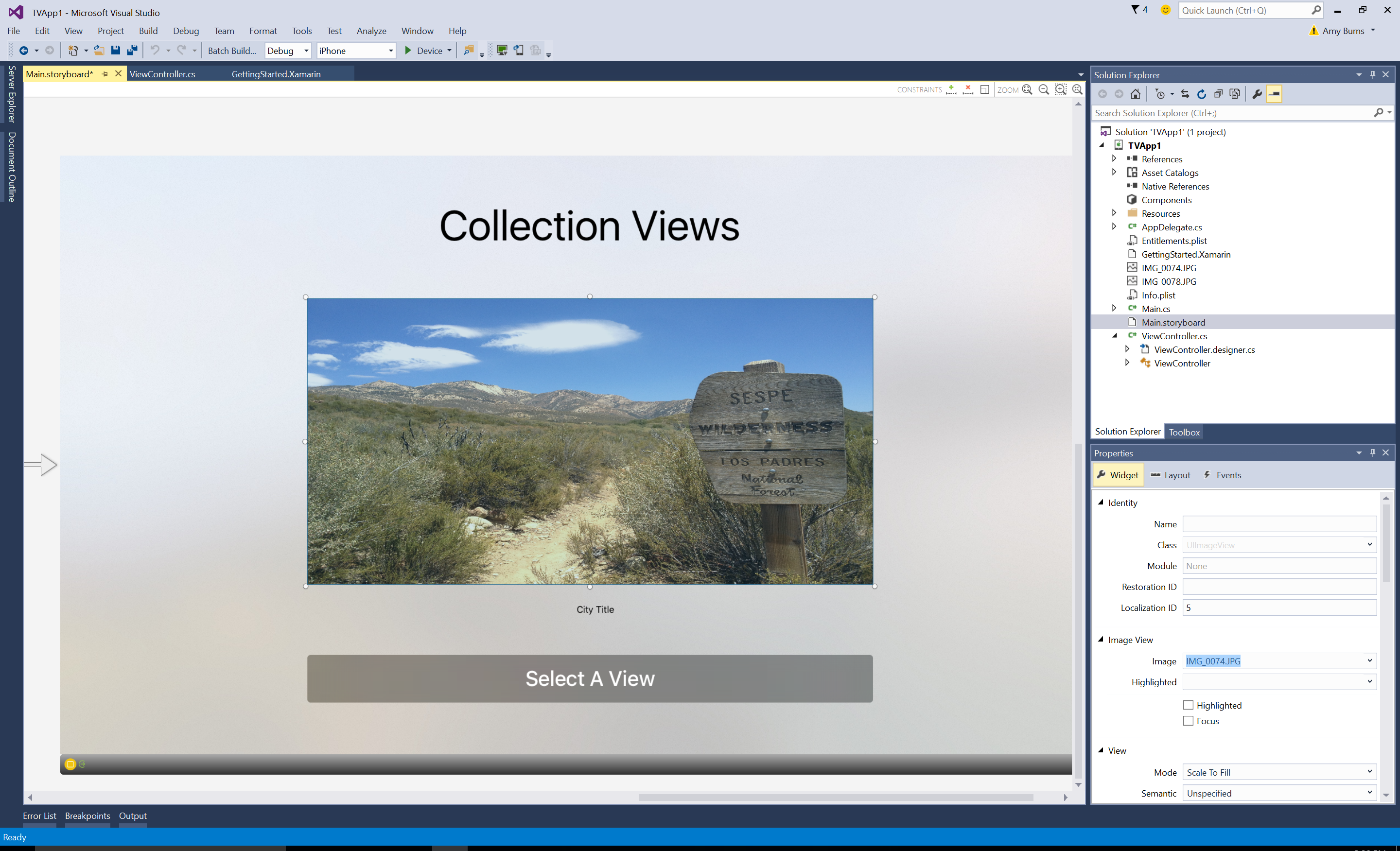
Task: Enable the Focus checkbox
Action: tap(1188, 720)
